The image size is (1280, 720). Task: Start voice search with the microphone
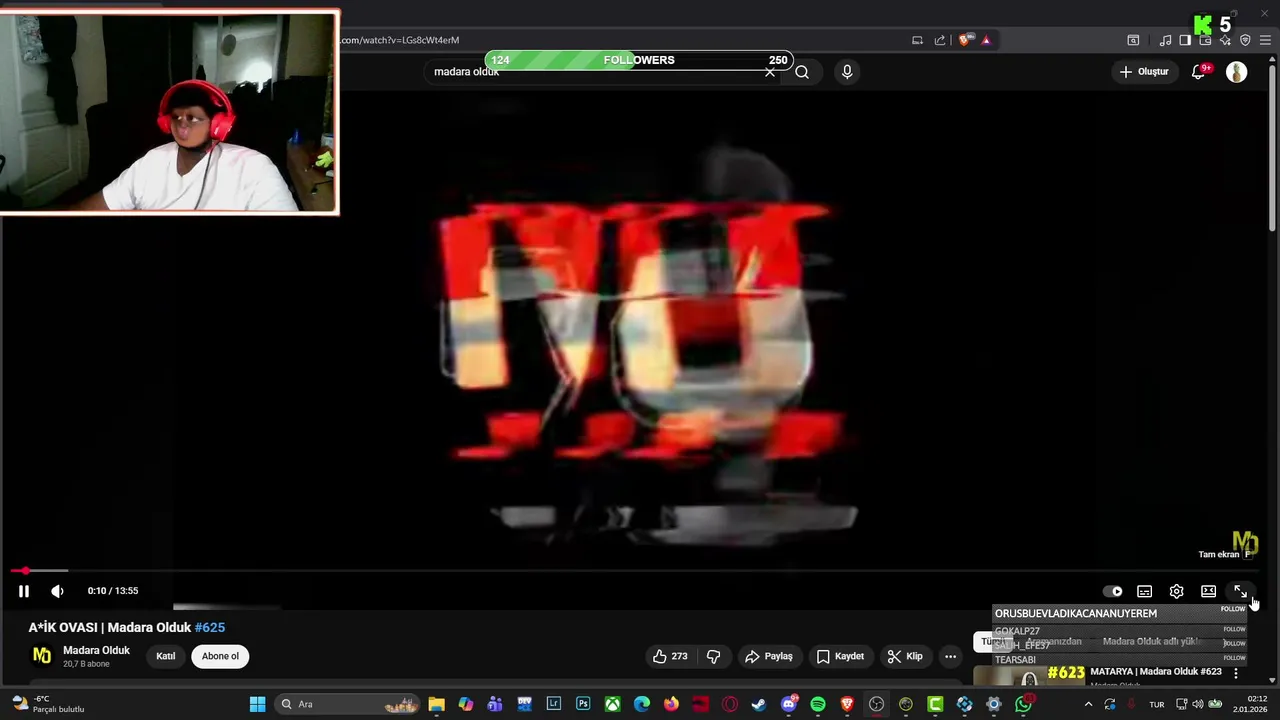[x=847, y=72]
